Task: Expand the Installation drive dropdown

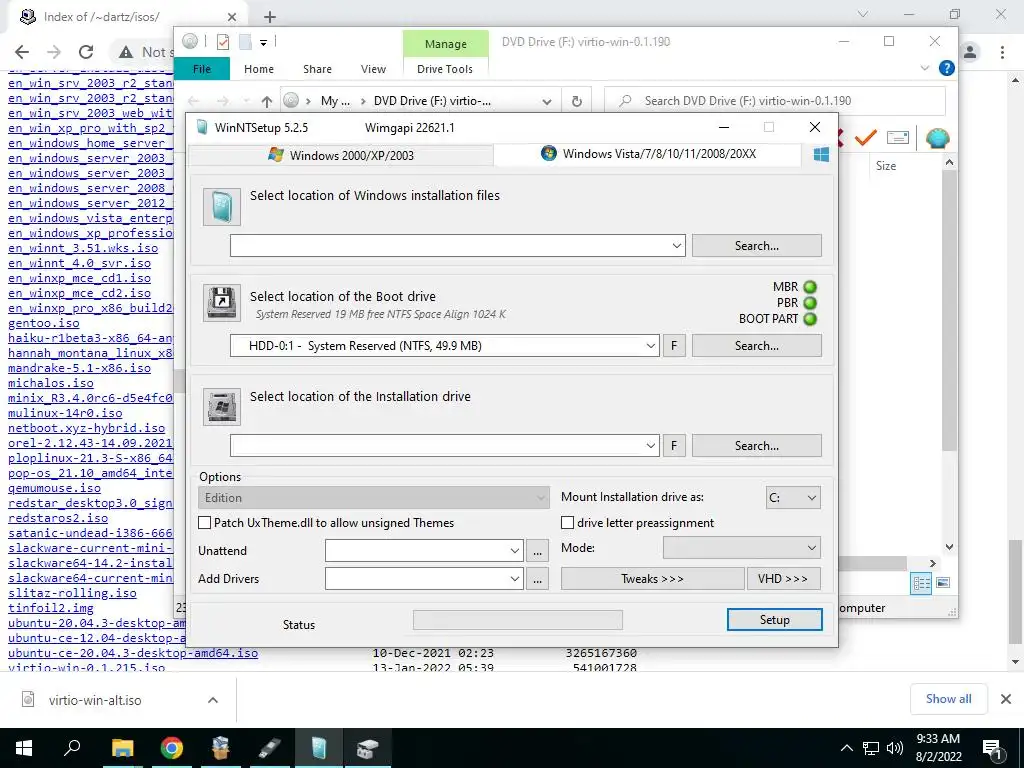Action: point(650,445)
